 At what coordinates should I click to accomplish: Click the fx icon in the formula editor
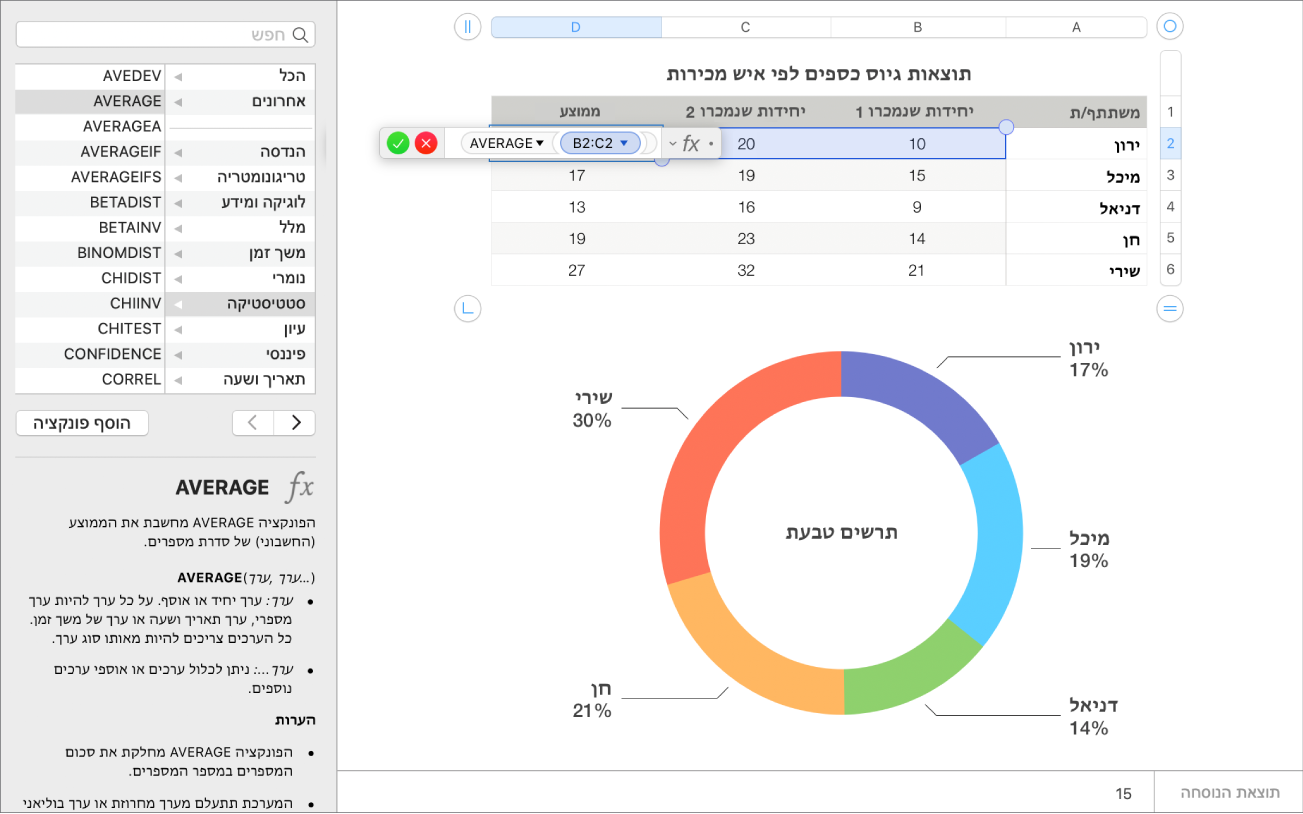691,143
